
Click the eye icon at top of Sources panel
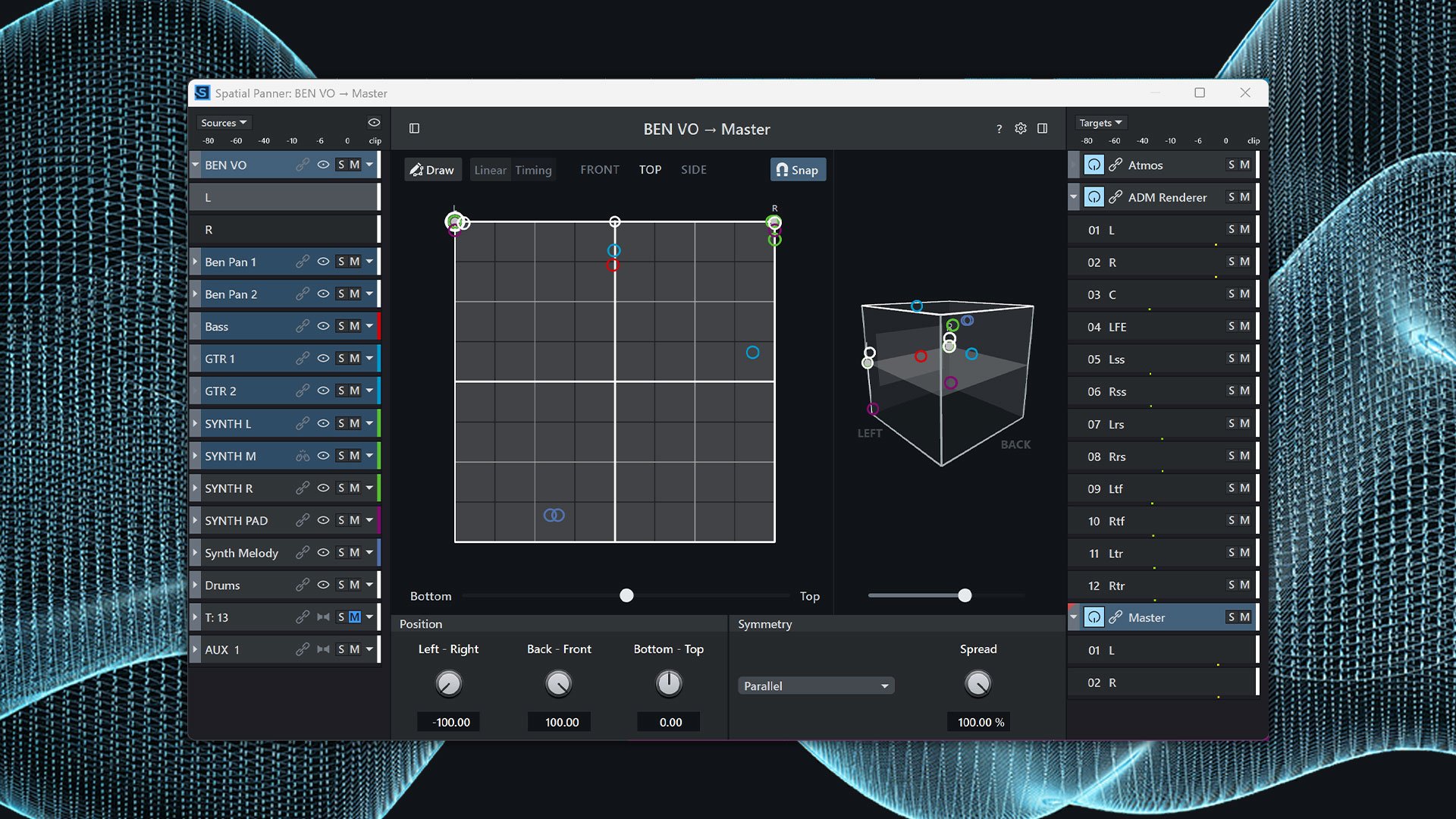(x=374, y=122)
